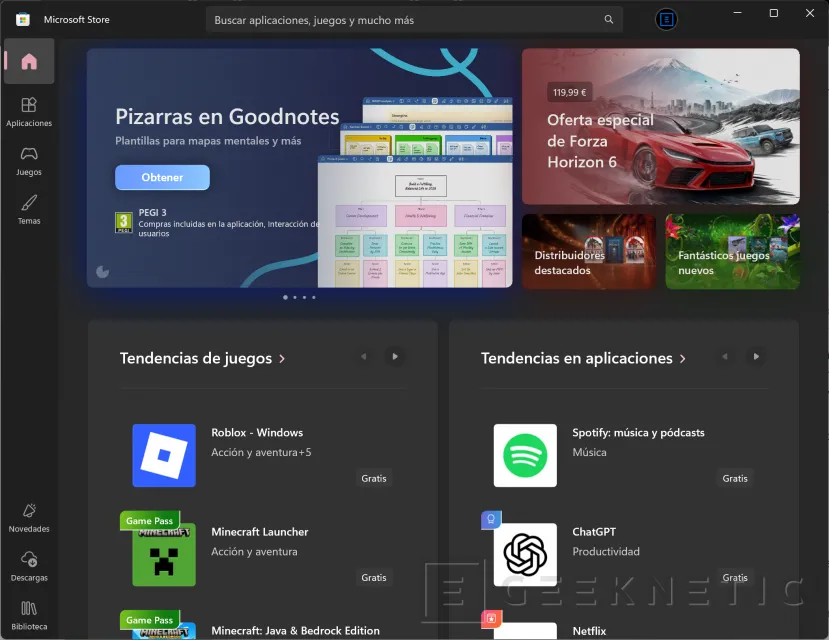The image size is (829, 640).
Task: Click 'Productividad' category under ChatGPT
Action: [606, 552]
